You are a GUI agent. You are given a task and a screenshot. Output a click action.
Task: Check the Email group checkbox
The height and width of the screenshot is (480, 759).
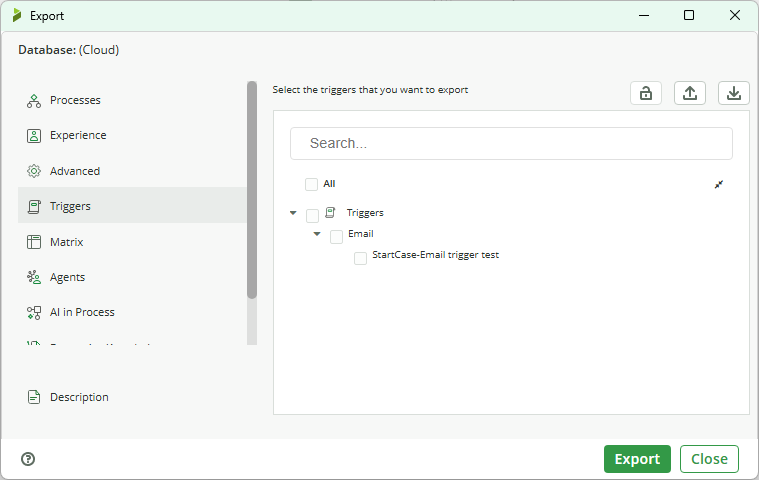tap(336, 237)
